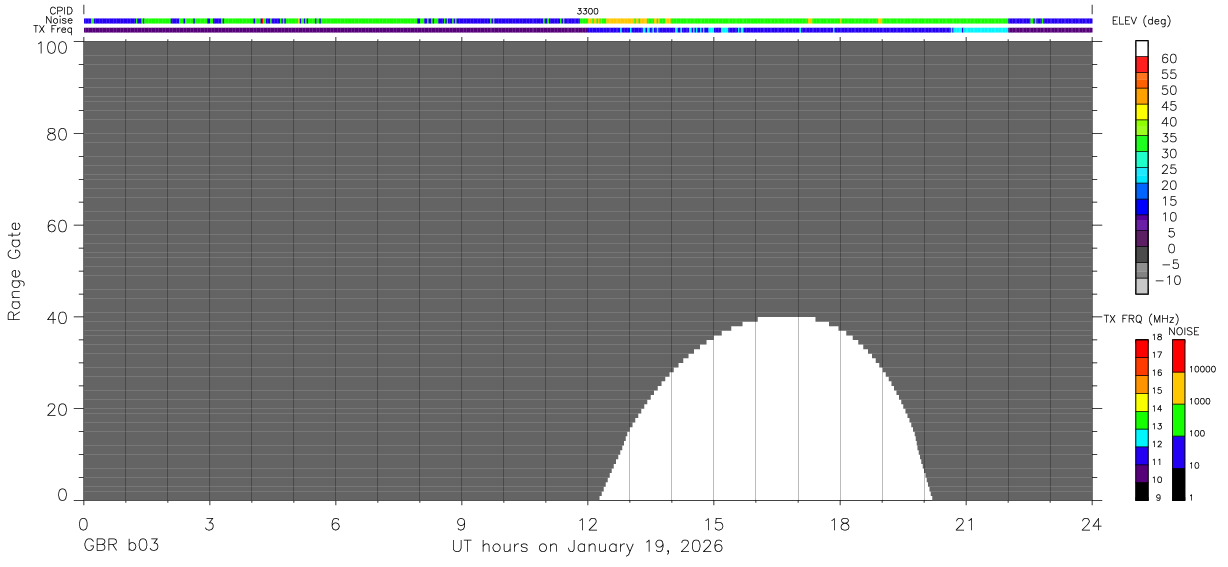Click the 80 tick on Range Gate axis
Screen dimensions: 1228x567
point(56,133)
